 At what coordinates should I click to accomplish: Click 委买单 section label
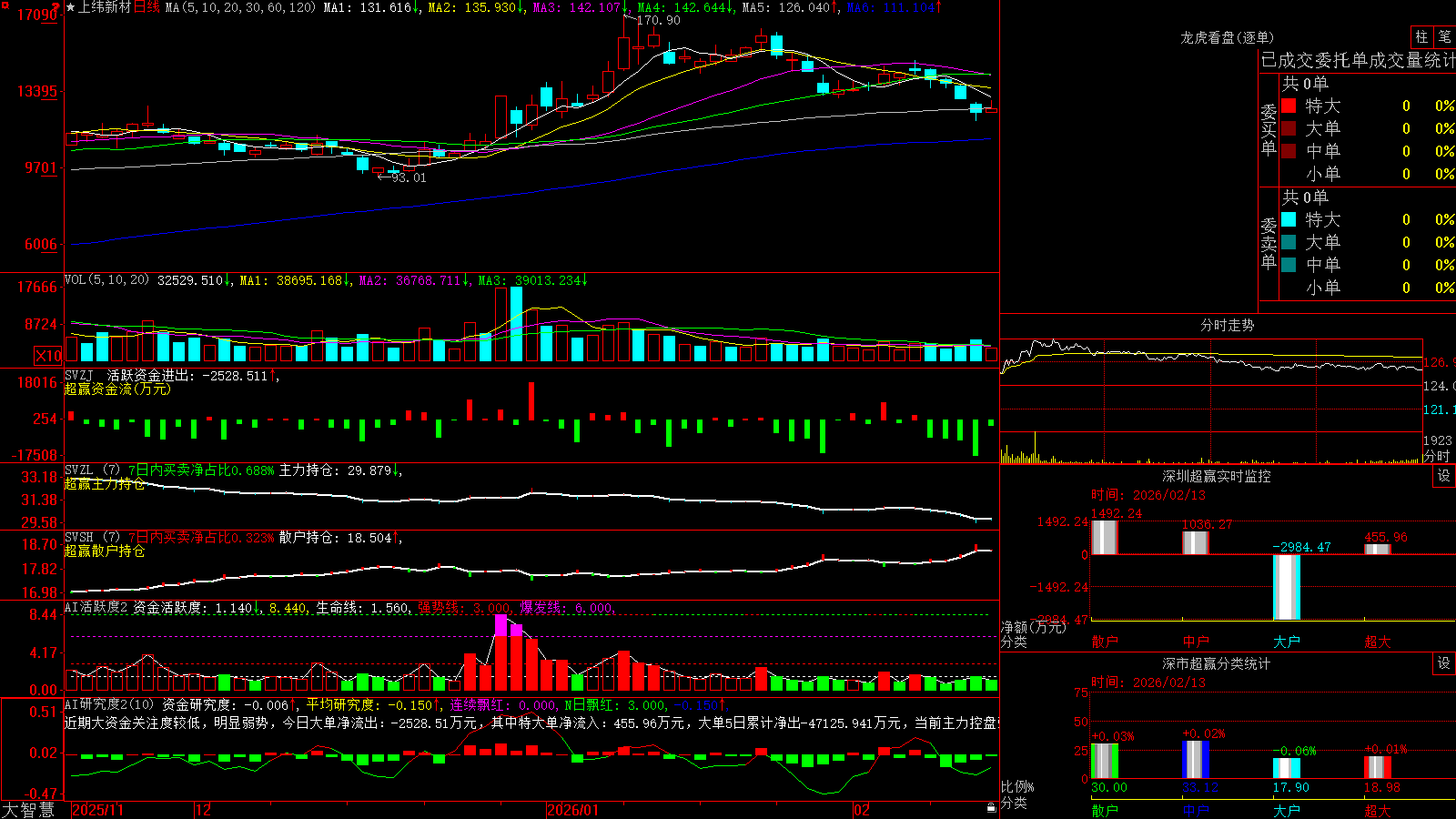click(x=1269, y=129)
